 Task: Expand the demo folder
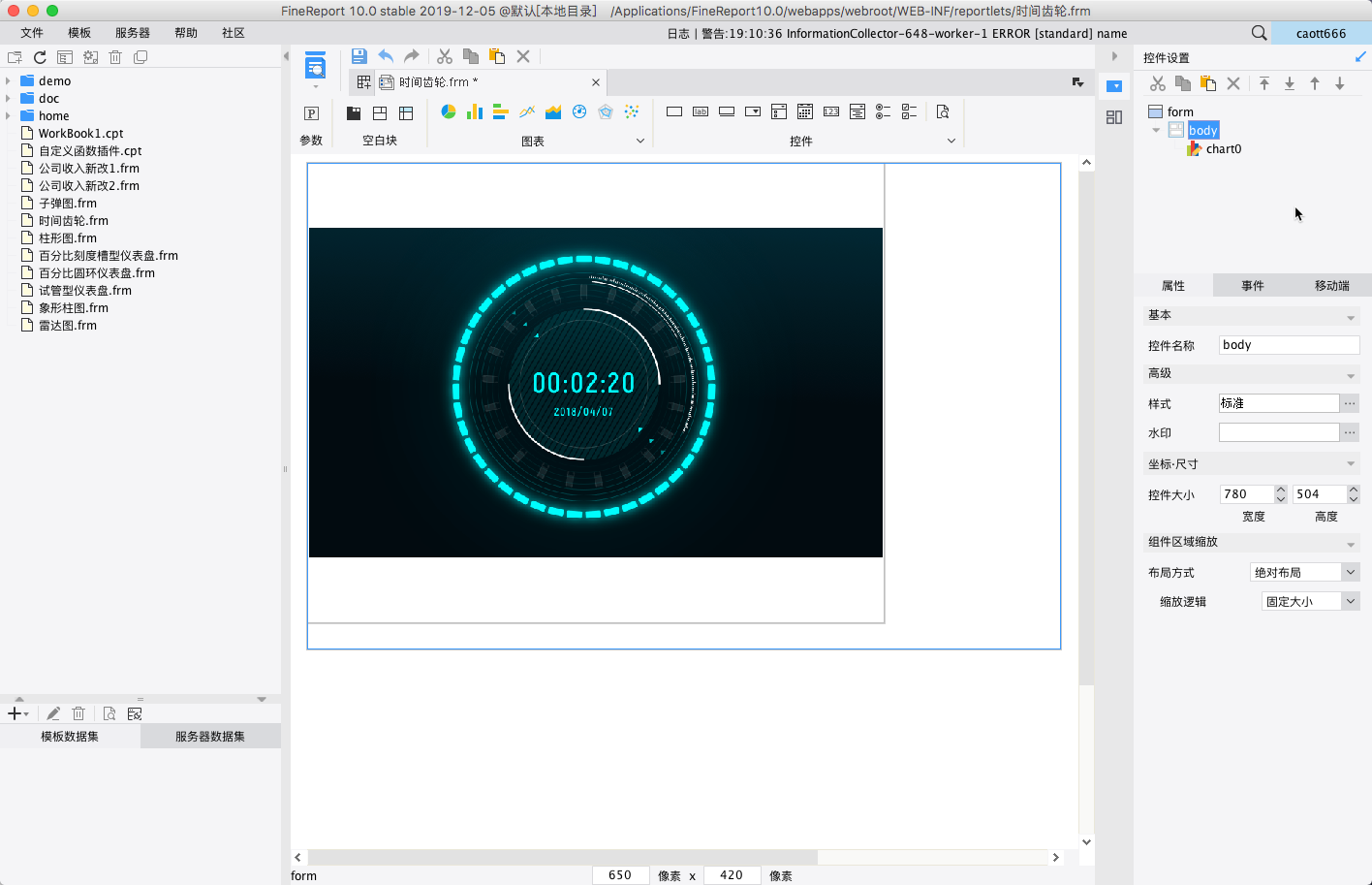tap(9, 81)
